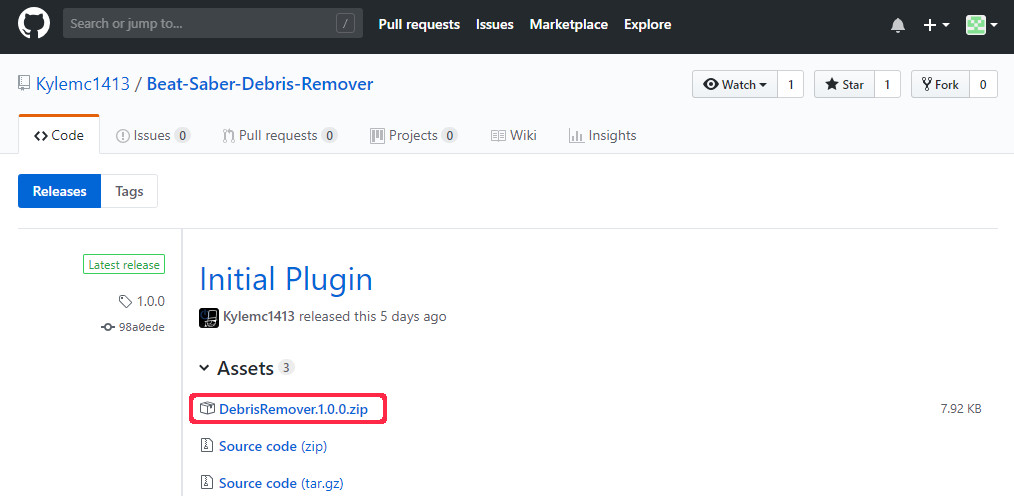
Task: Switch to the Insights tab
Action: coord(603,135)
